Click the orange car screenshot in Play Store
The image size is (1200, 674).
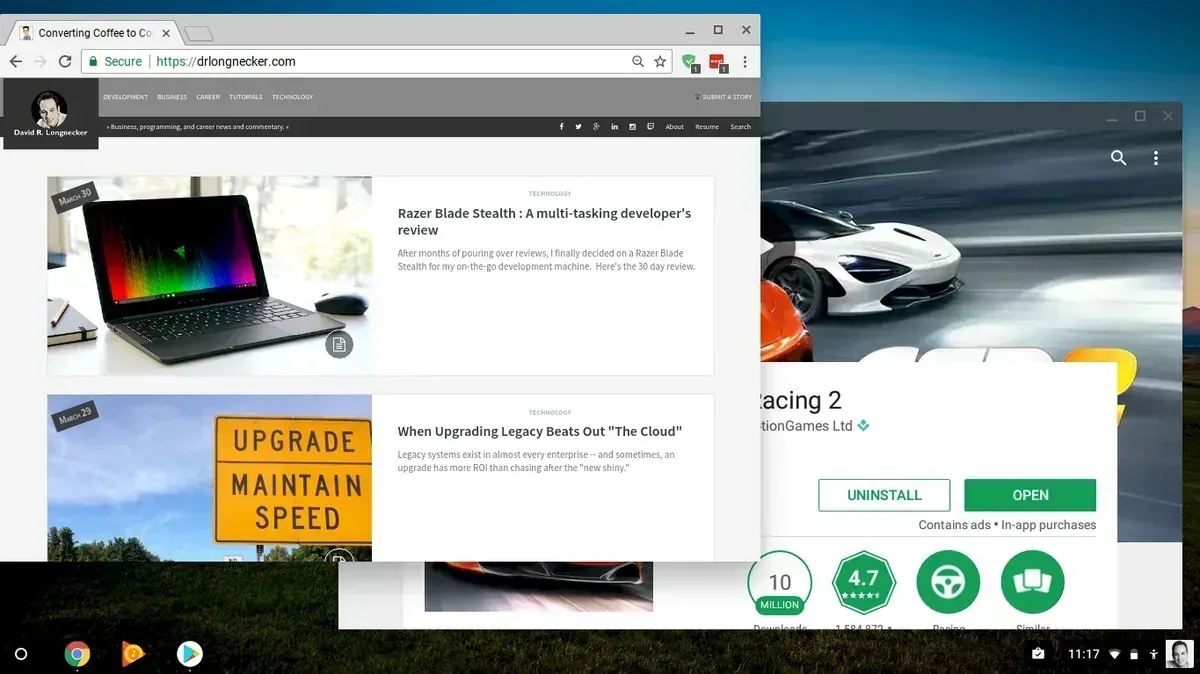539,587
